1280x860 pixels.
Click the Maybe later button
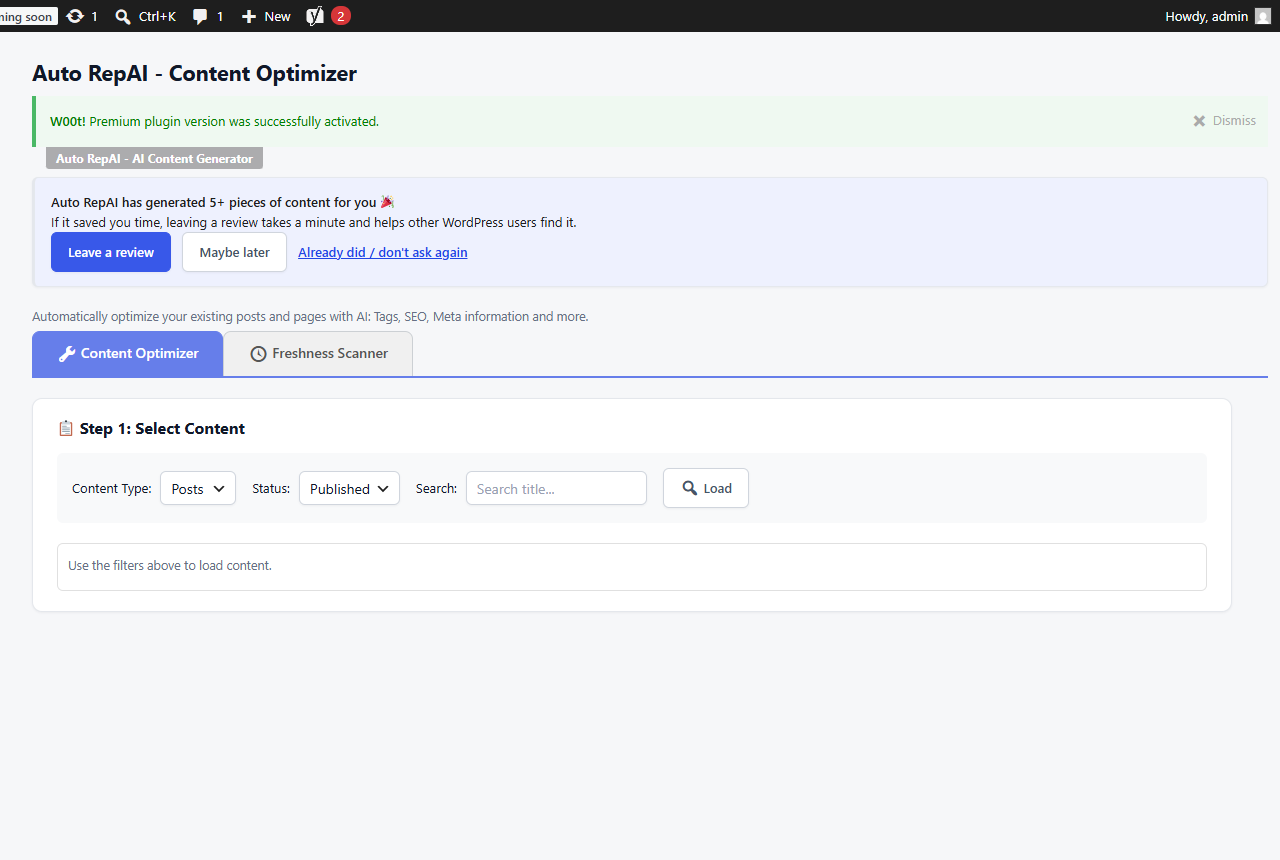[234, 252]
